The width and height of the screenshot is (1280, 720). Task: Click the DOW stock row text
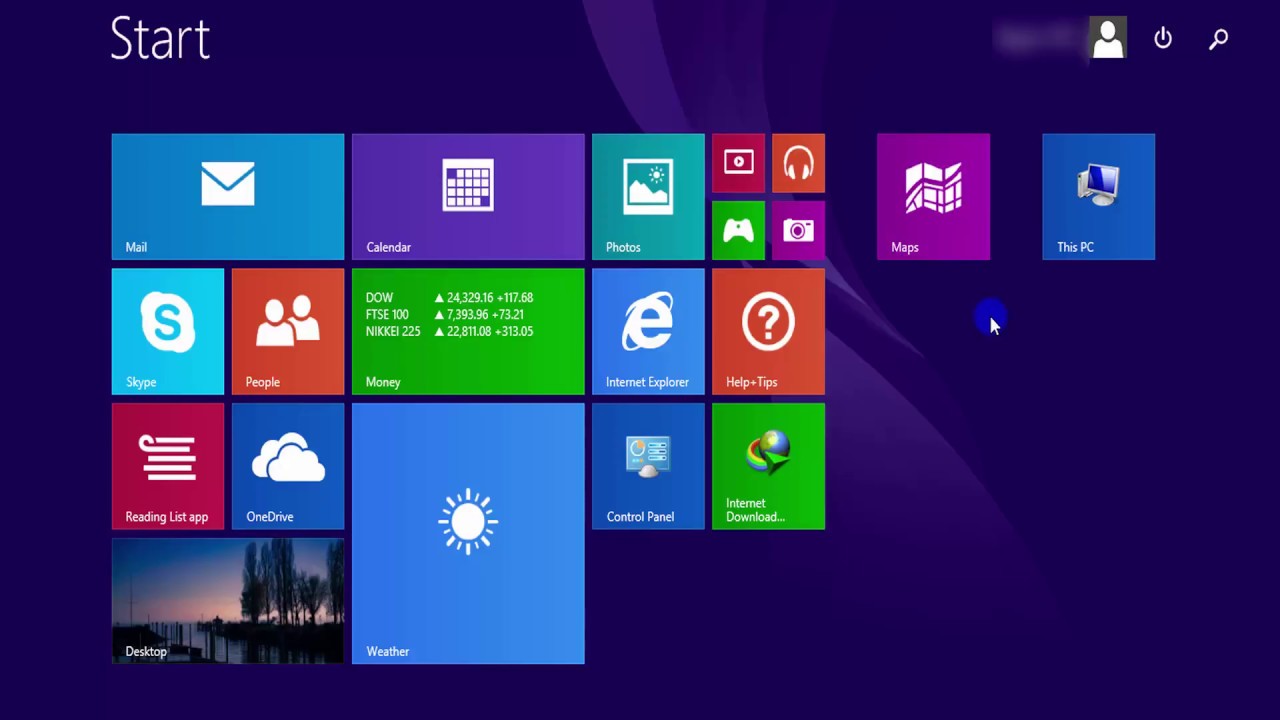coord(450,298)
